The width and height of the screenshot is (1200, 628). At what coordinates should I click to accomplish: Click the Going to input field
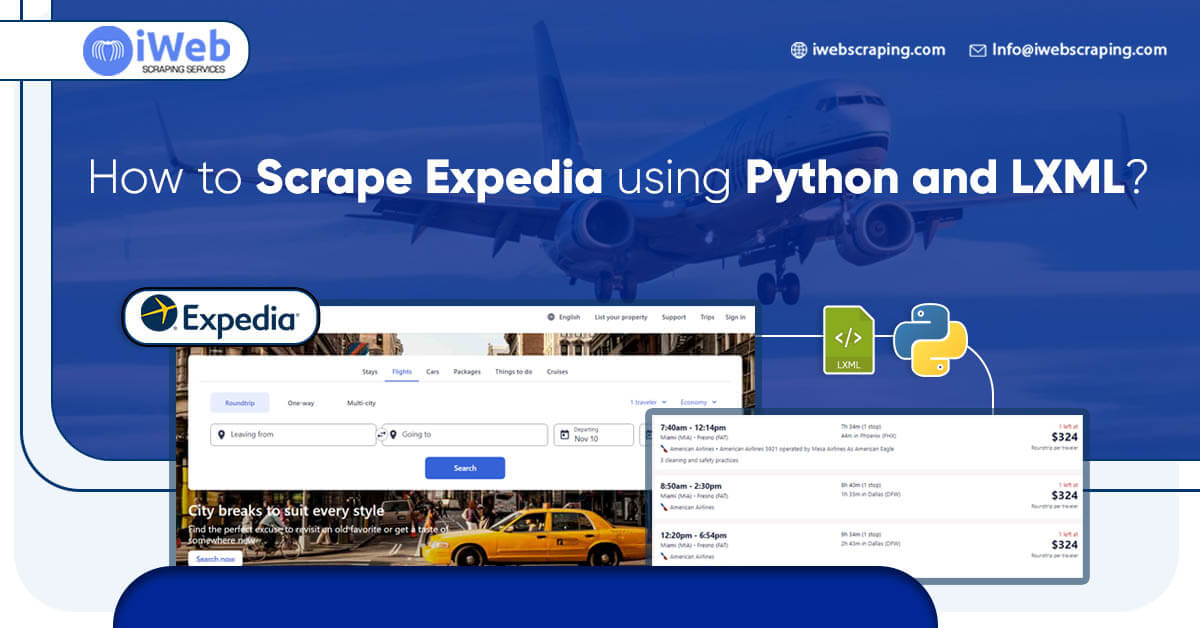465,435
